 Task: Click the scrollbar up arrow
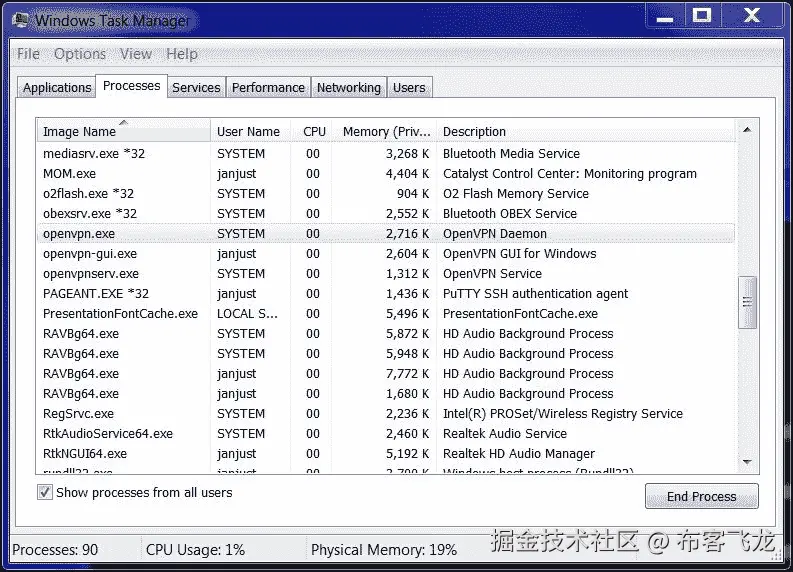point(747,130)
